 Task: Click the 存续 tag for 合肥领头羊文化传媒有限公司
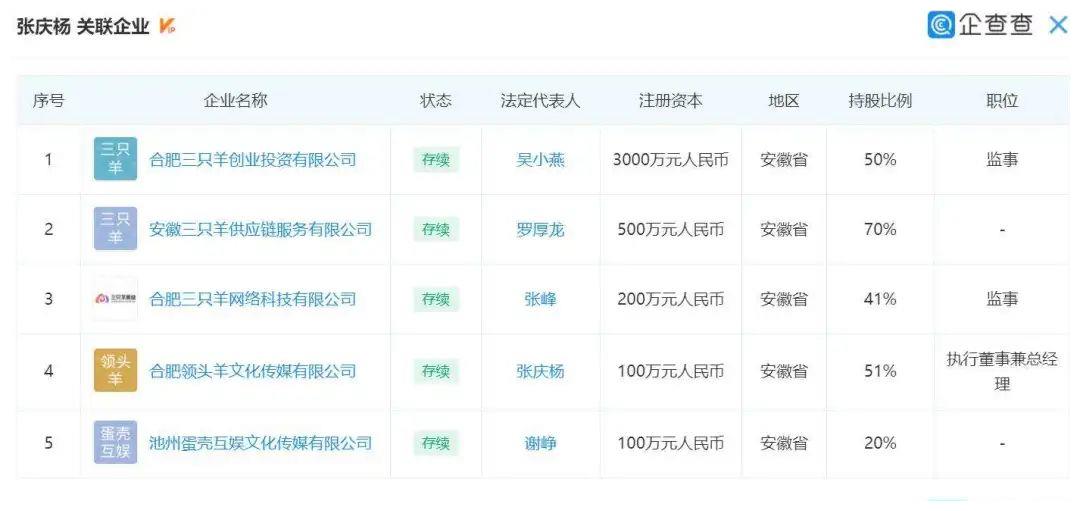pyautogui.click(x=436, y=371)
